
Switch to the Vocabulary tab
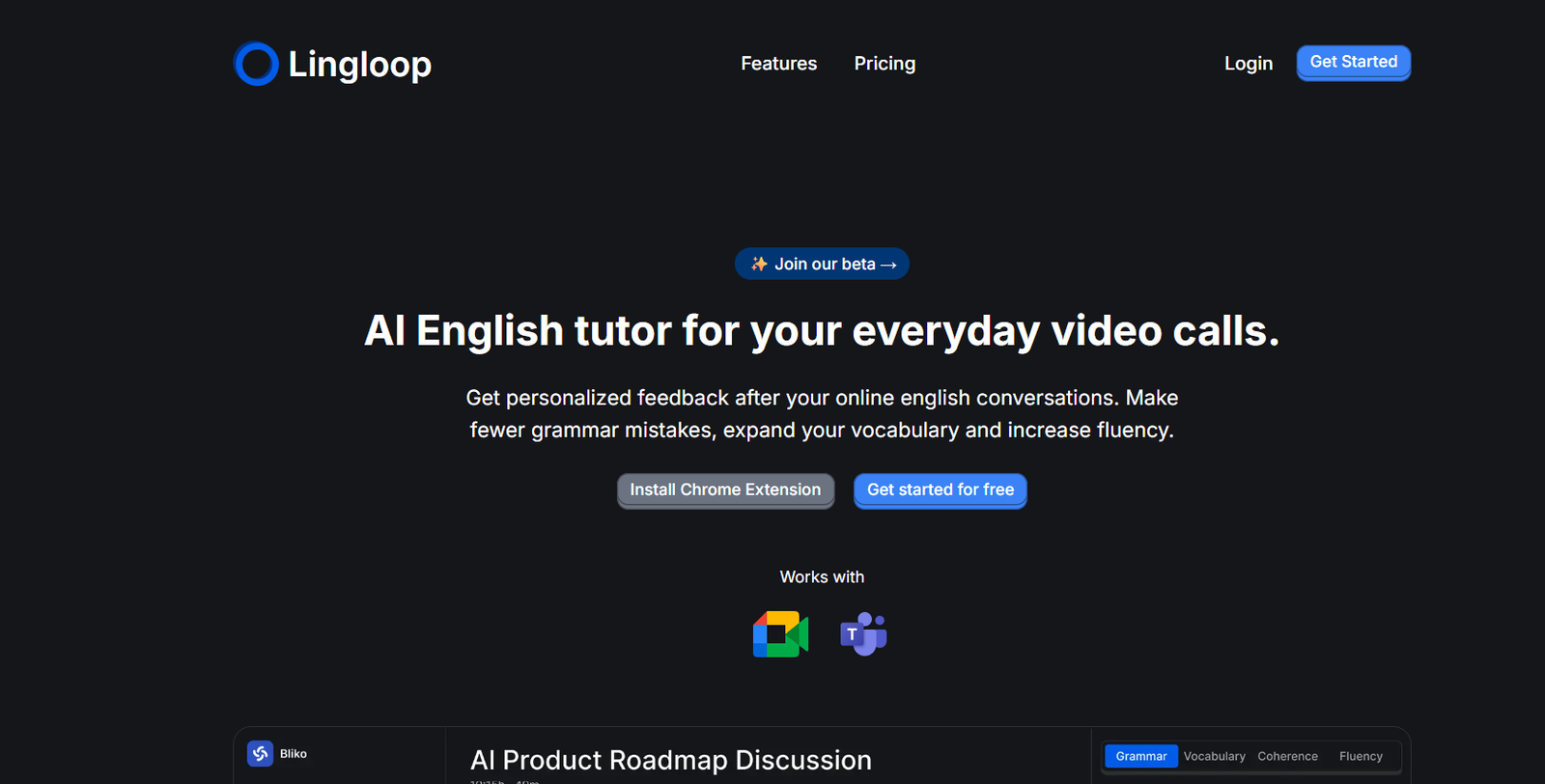click(x=1214, y=756)
